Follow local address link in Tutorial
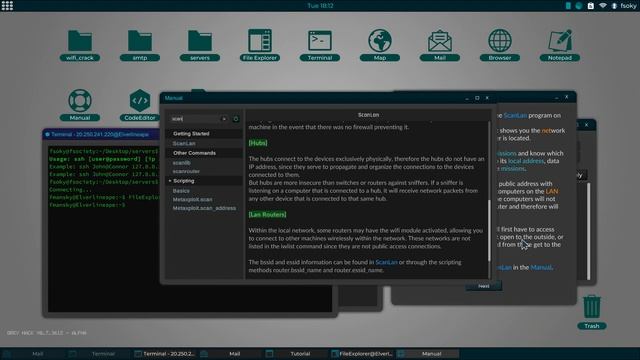 coord(526,161)
